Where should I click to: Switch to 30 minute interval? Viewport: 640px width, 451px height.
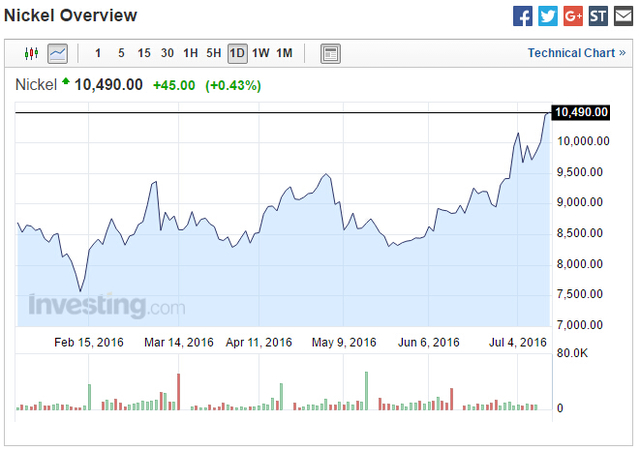click(167, 53)
